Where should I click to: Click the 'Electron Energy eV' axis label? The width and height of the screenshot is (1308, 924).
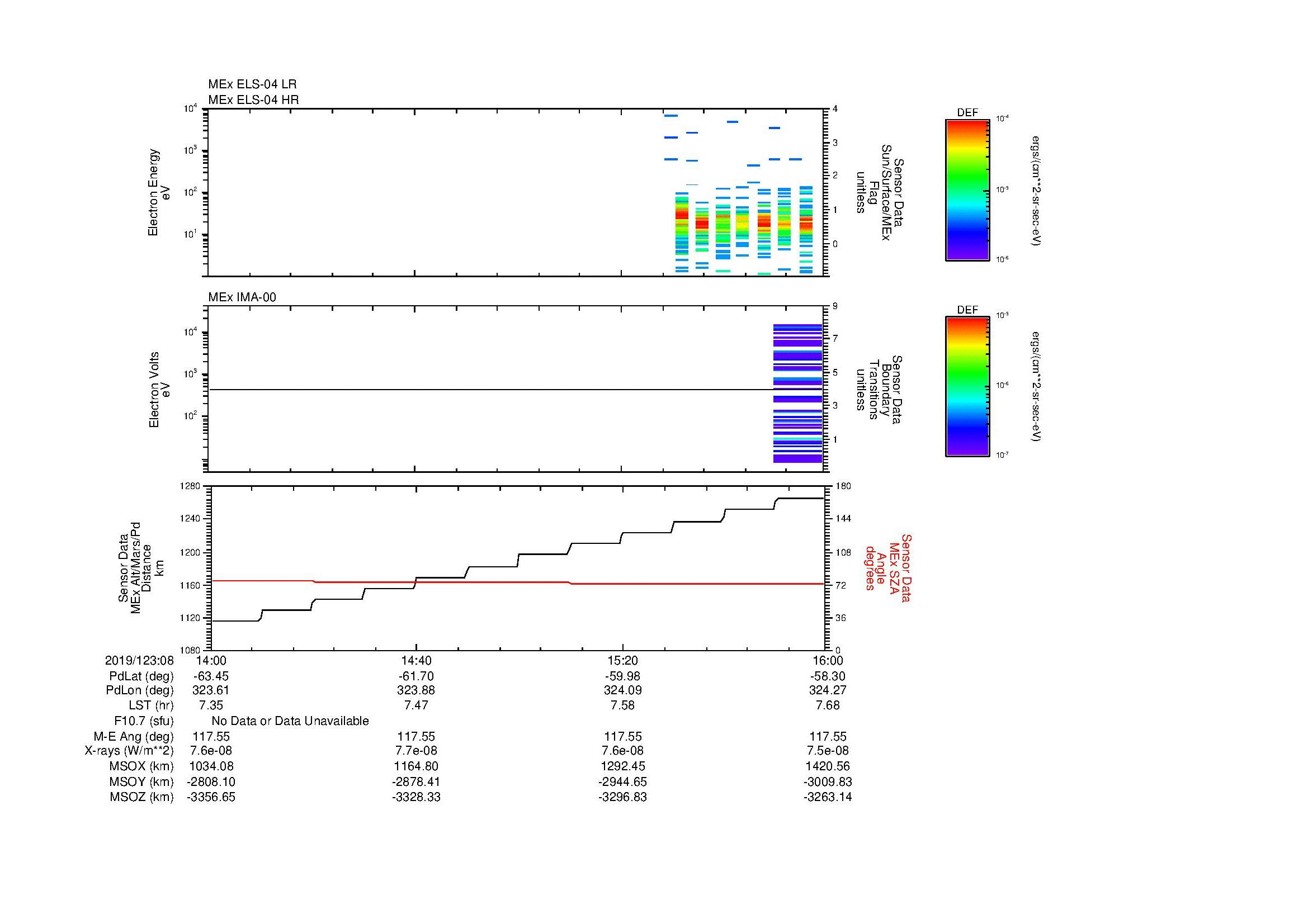coord(159,192)
